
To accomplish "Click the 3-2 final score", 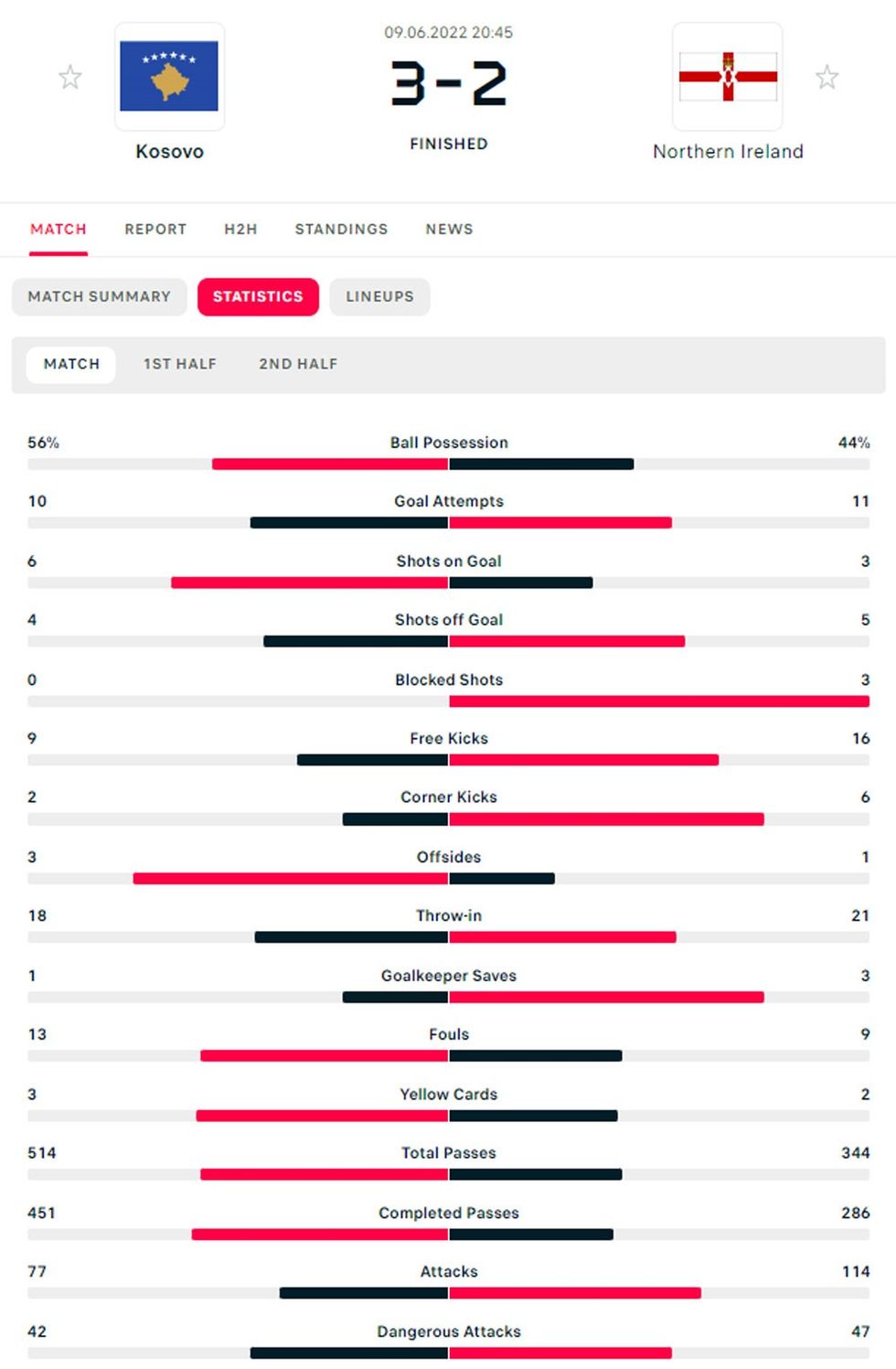I will pyautogui.click(x=448, y=84).
